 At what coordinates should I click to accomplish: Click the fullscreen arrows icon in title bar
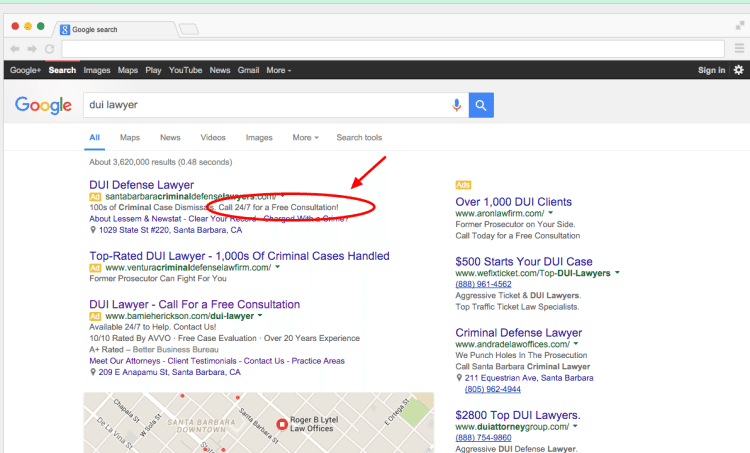click(740, 25)
